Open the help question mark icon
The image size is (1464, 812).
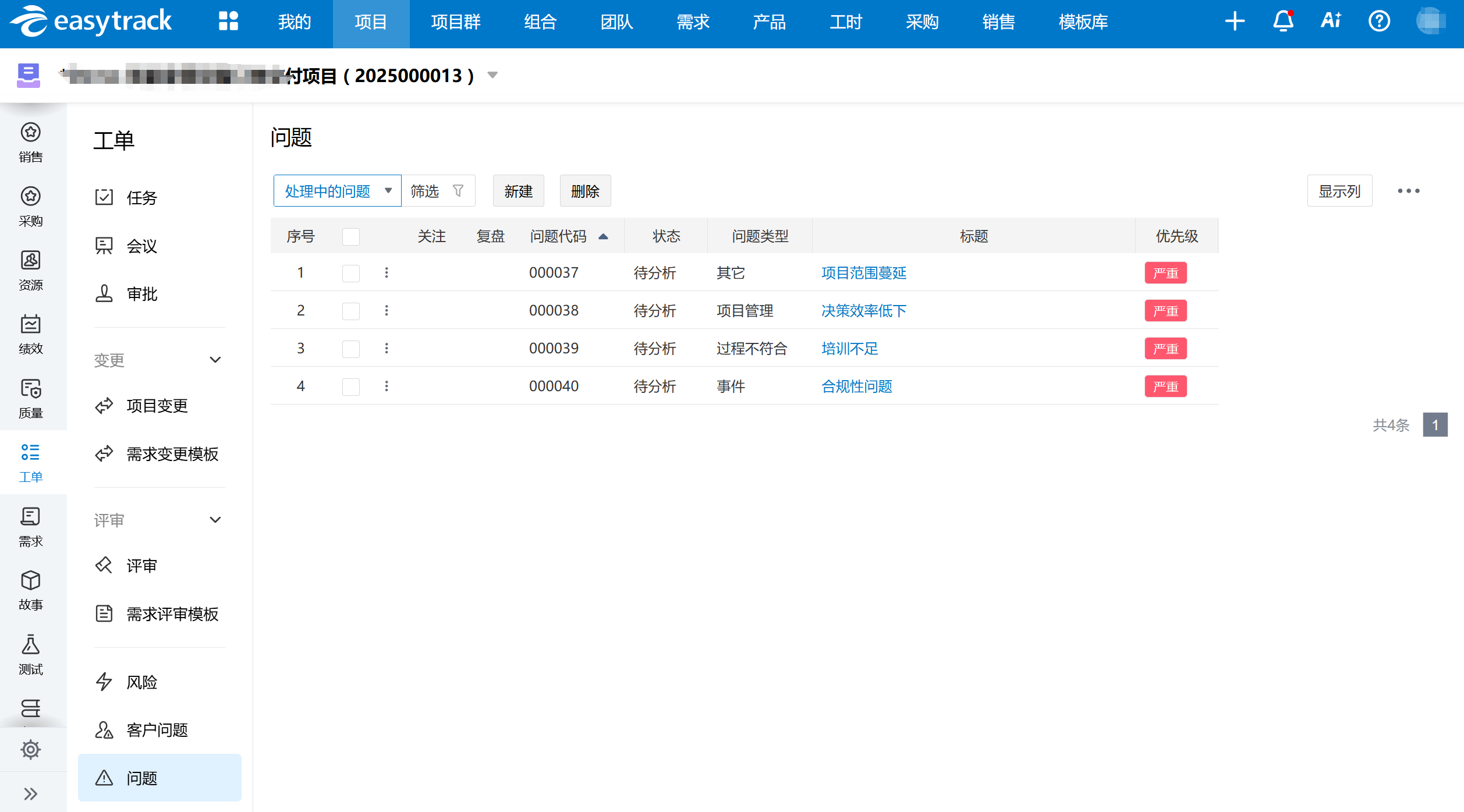coord(1378,22)
